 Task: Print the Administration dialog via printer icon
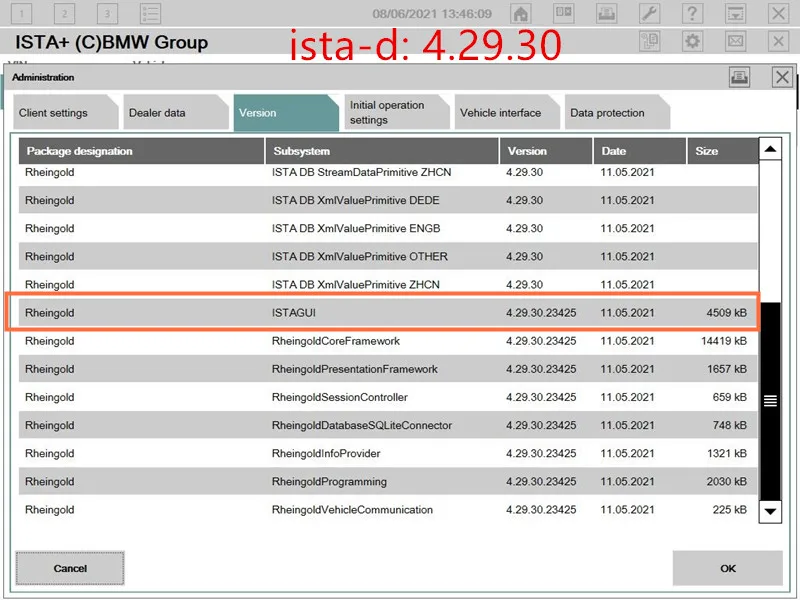click(739, 78)
